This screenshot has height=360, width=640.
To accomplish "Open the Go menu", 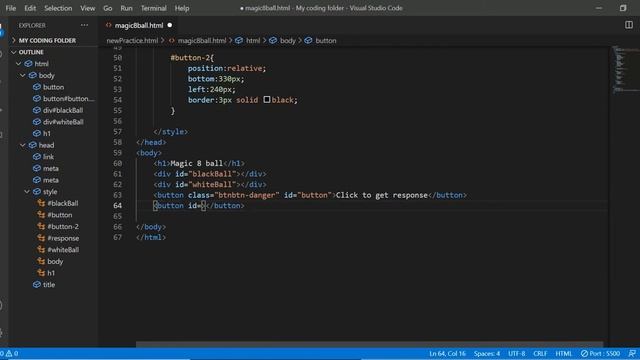I will click(x=107, y=8).
